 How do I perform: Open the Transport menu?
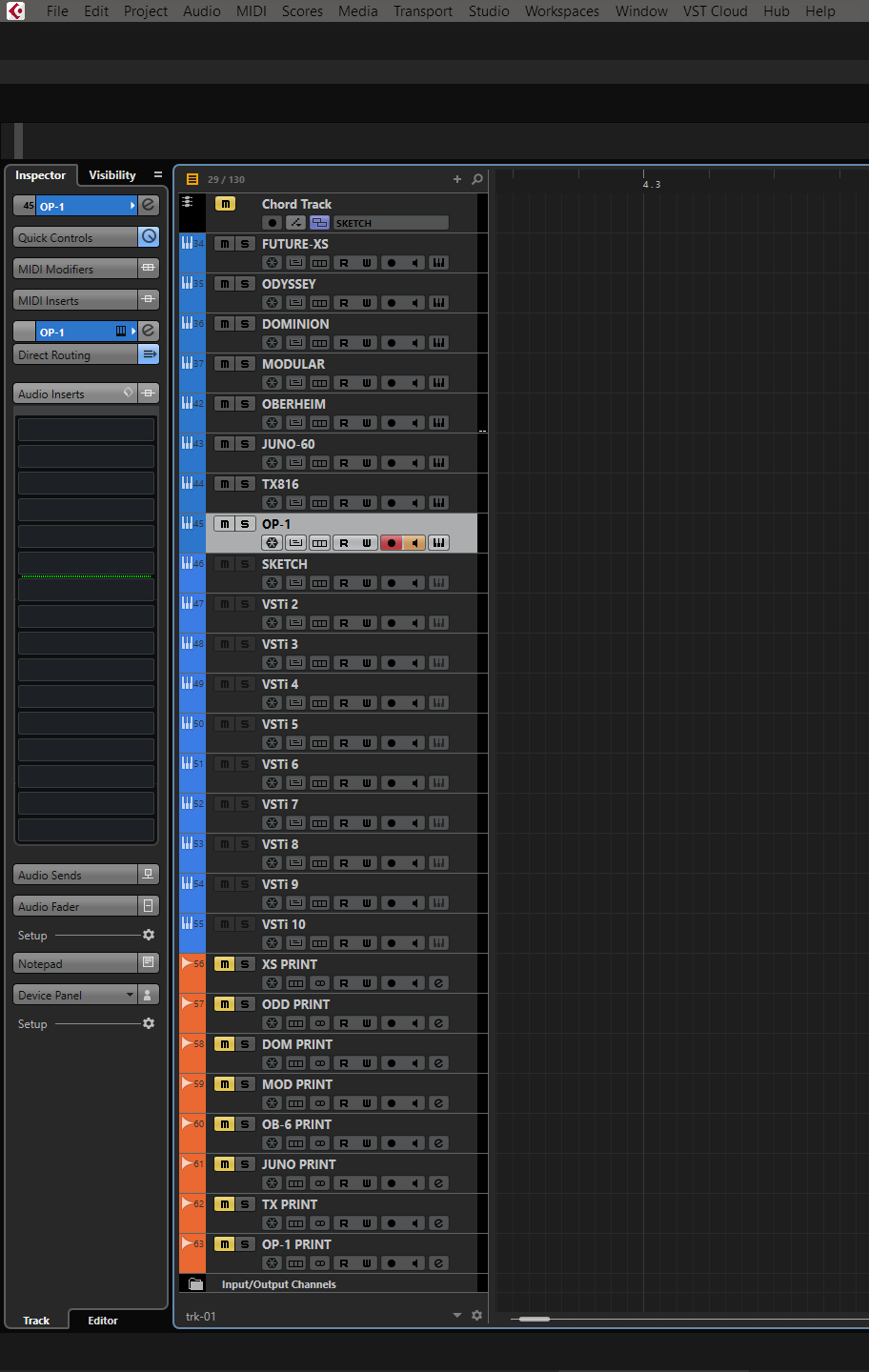pos(423,11)
